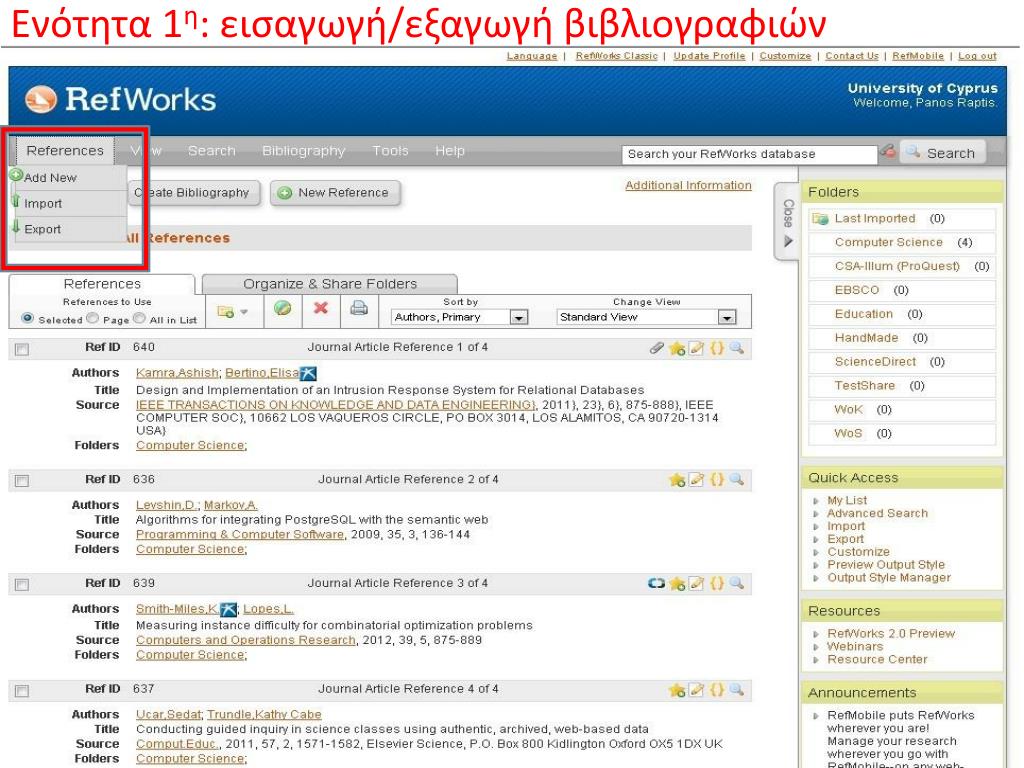Select the 'All in List' radio button

tap(139, 318)
